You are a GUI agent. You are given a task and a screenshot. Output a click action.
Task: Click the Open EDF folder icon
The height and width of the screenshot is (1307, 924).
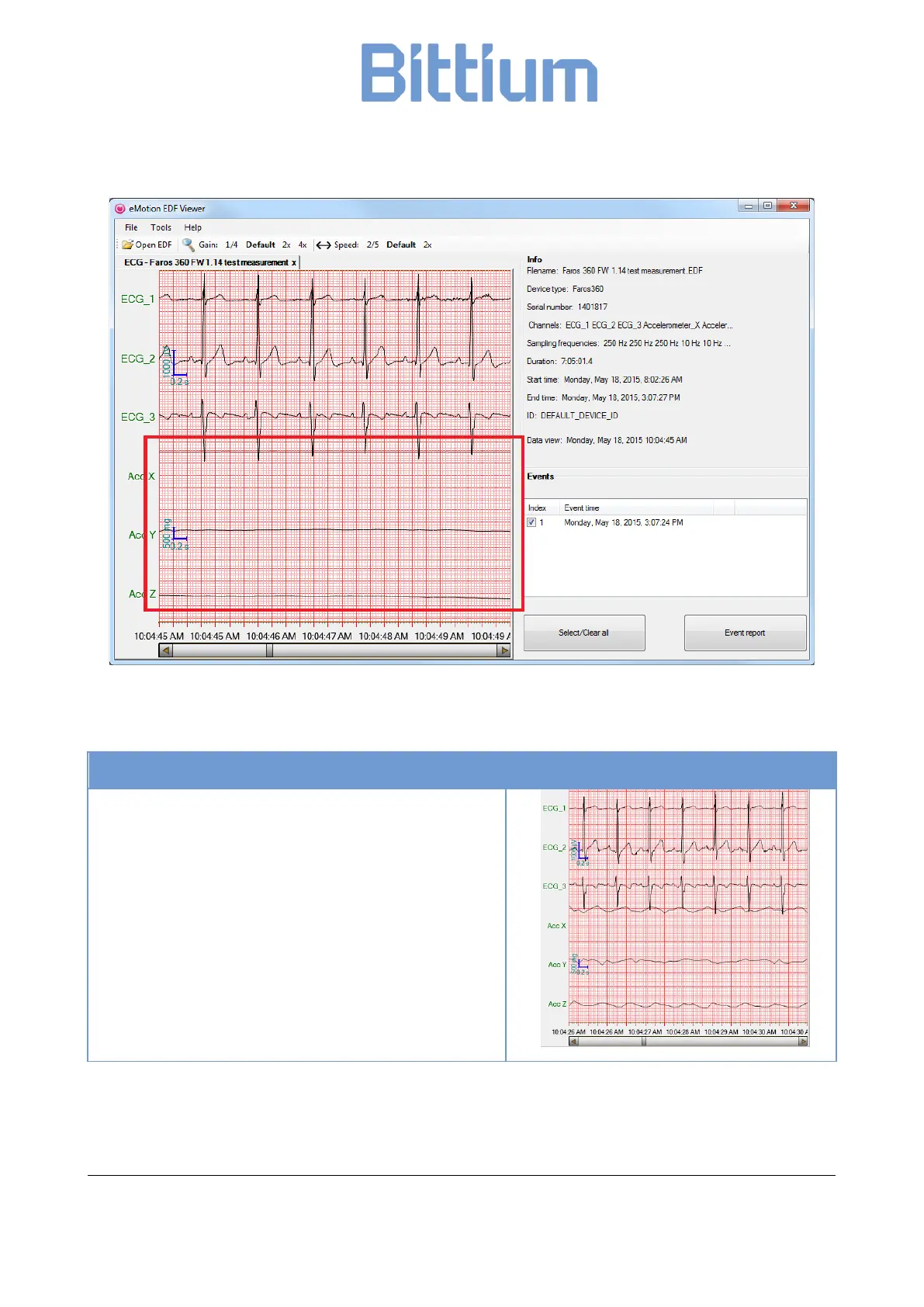click(x=127, y=244)
